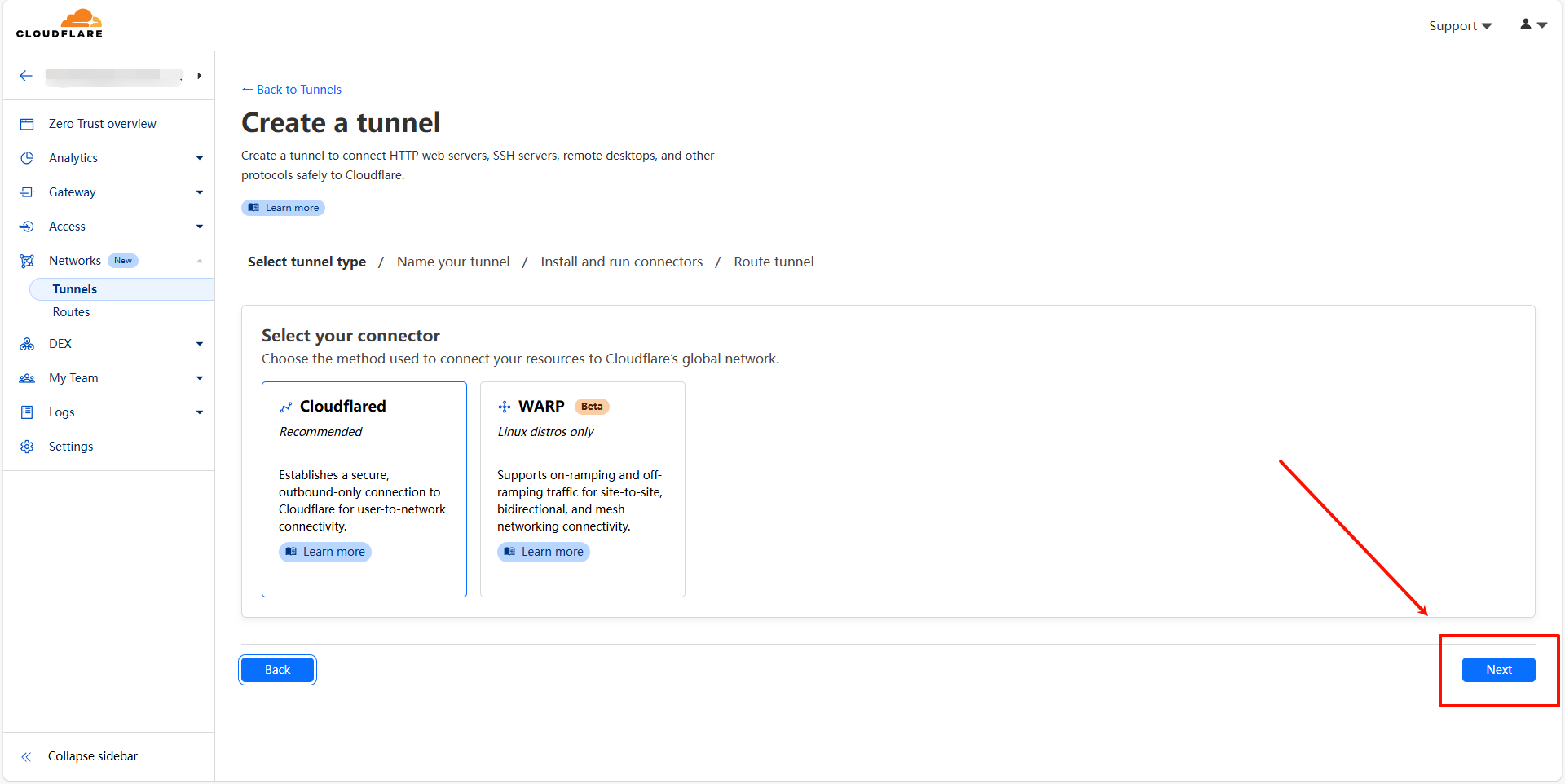Image resolution: width=1565 pixels, height=784 pixels.
Task: Click the Zero Trust overview icon
Action: [27, 124]
